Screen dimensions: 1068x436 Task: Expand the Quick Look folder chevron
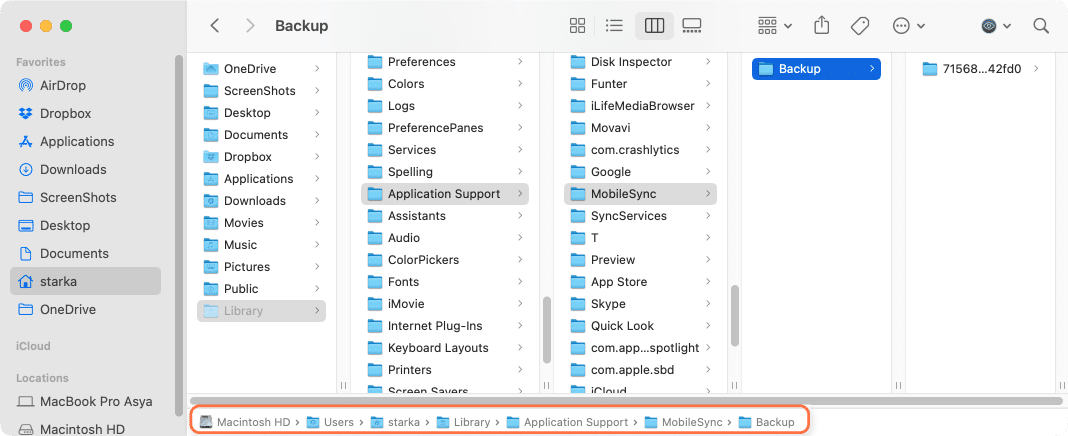[x=708, y=326]
